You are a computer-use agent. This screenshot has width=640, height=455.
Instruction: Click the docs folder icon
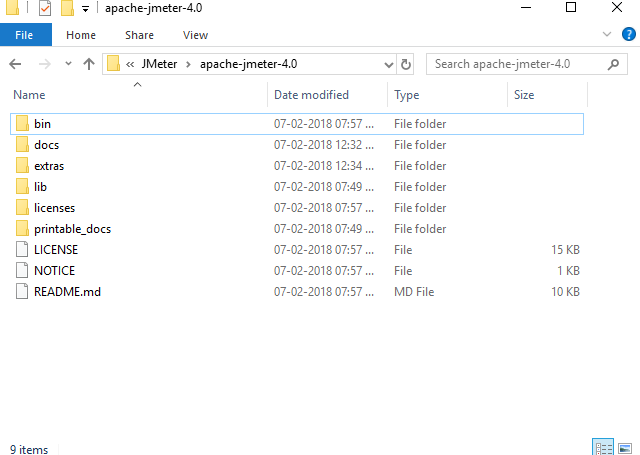[22, 145]
